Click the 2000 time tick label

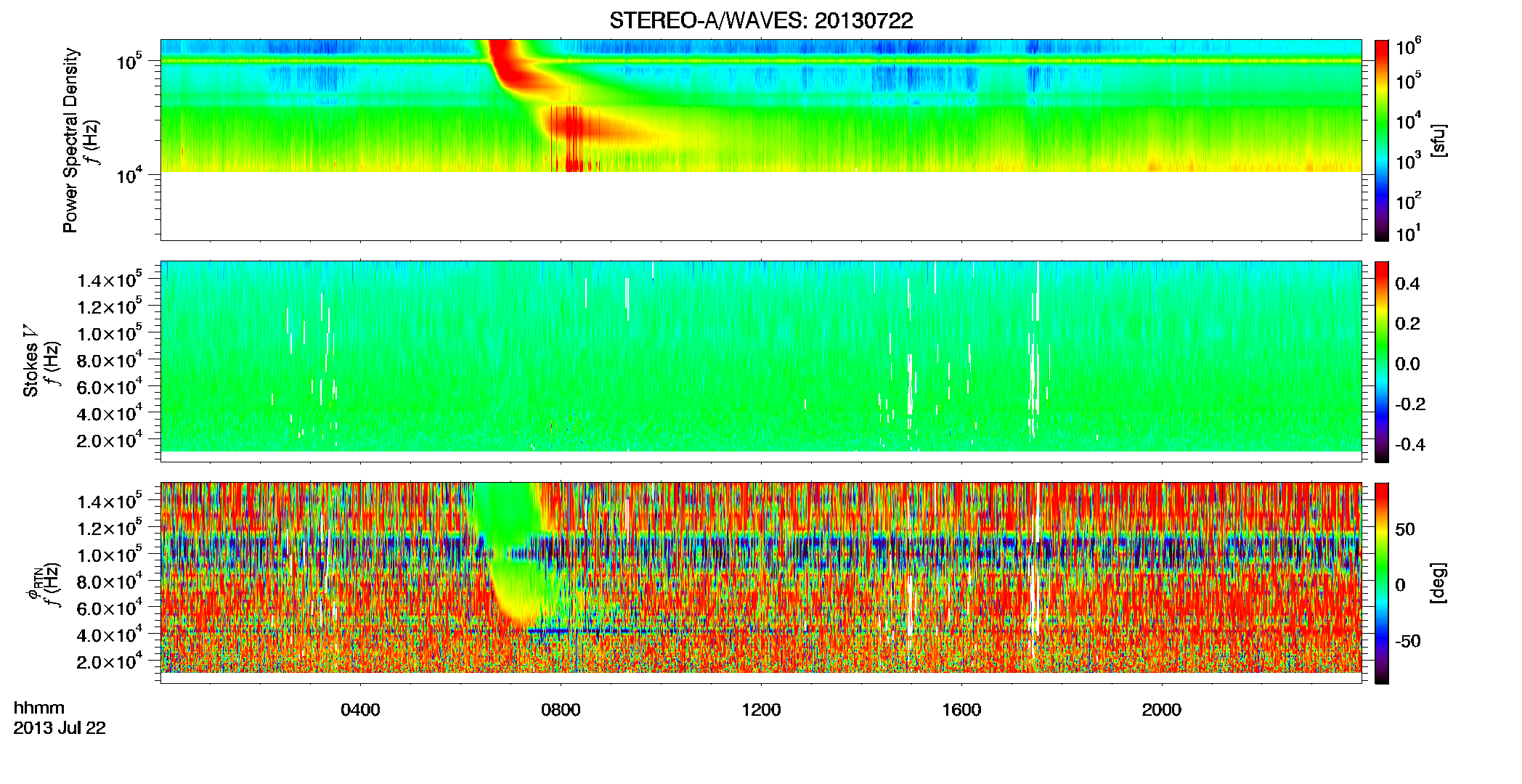[x=1162, y=710]
